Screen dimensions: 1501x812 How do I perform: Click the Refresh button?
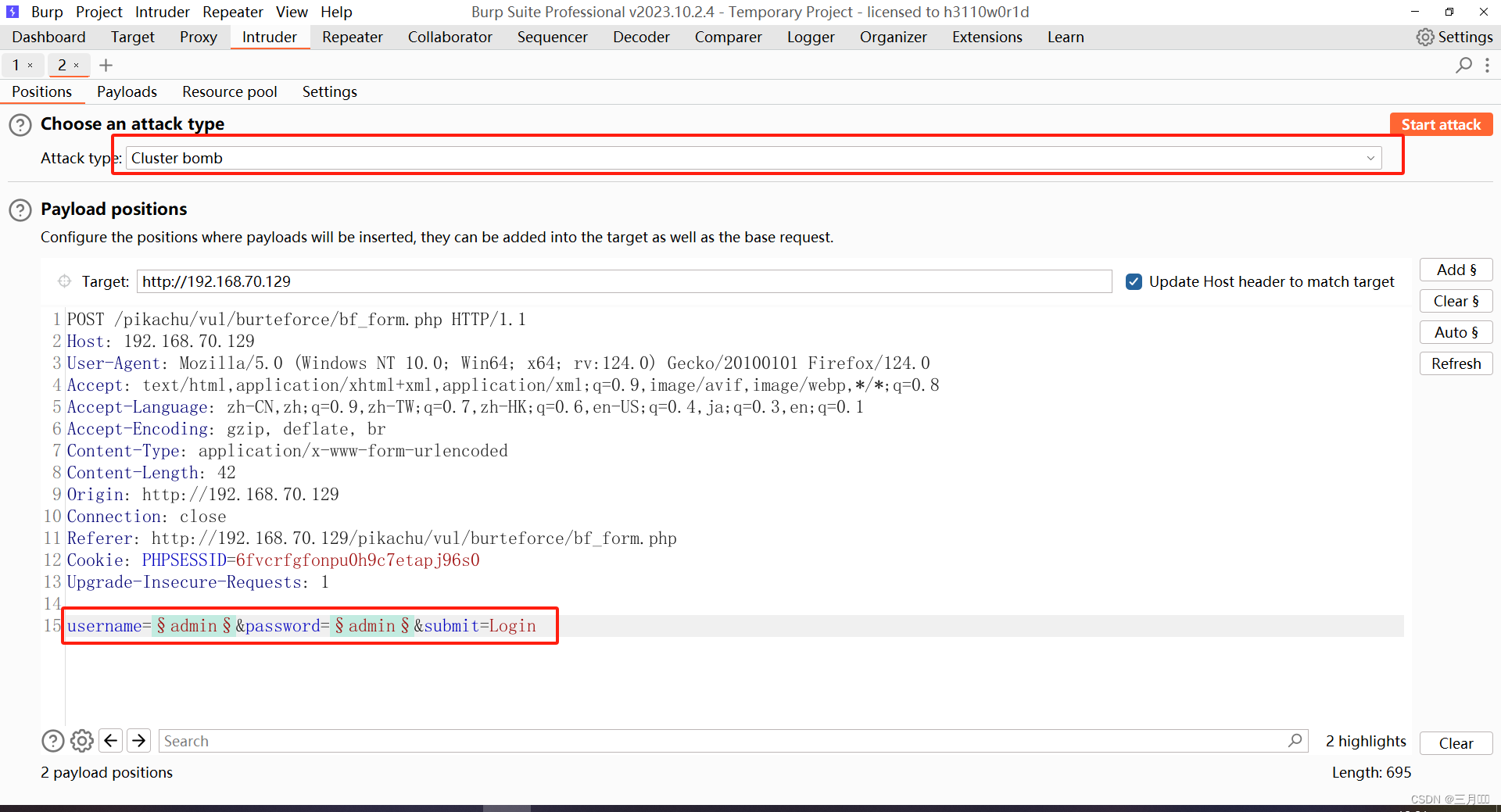pos(1456,363)
